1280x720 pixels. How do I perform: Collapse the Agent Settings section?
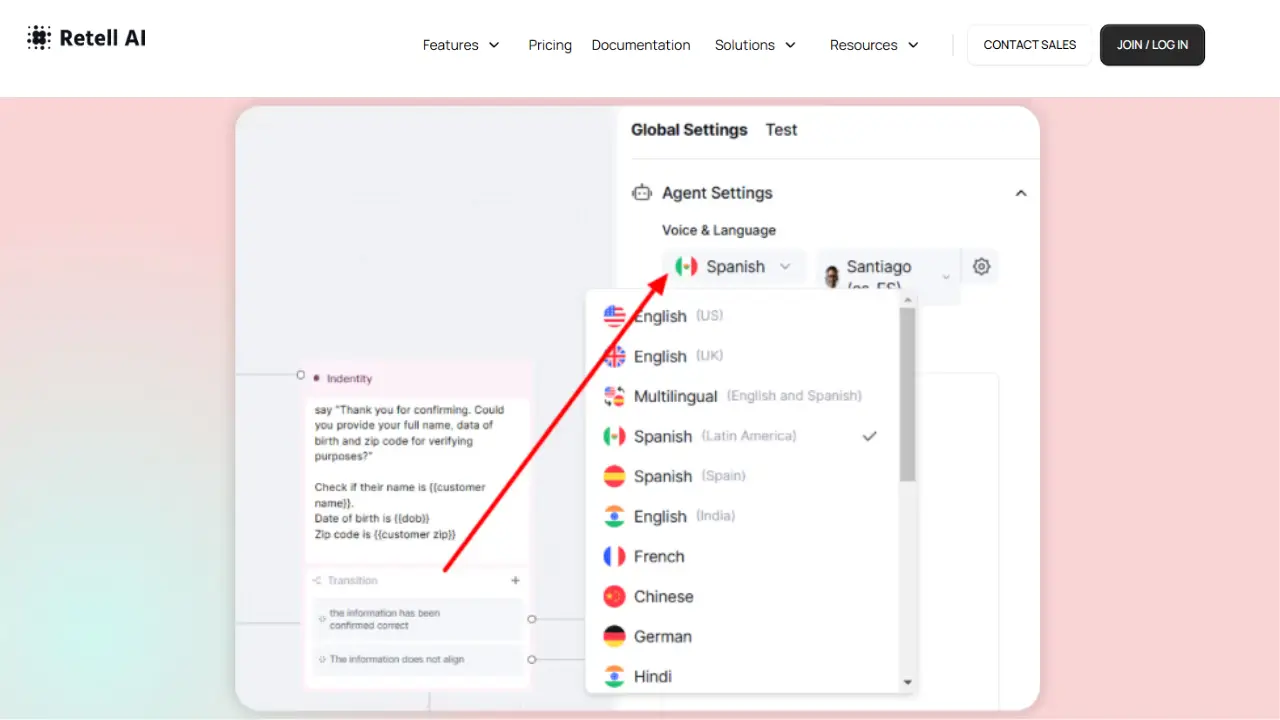[x=1021, y=193]
